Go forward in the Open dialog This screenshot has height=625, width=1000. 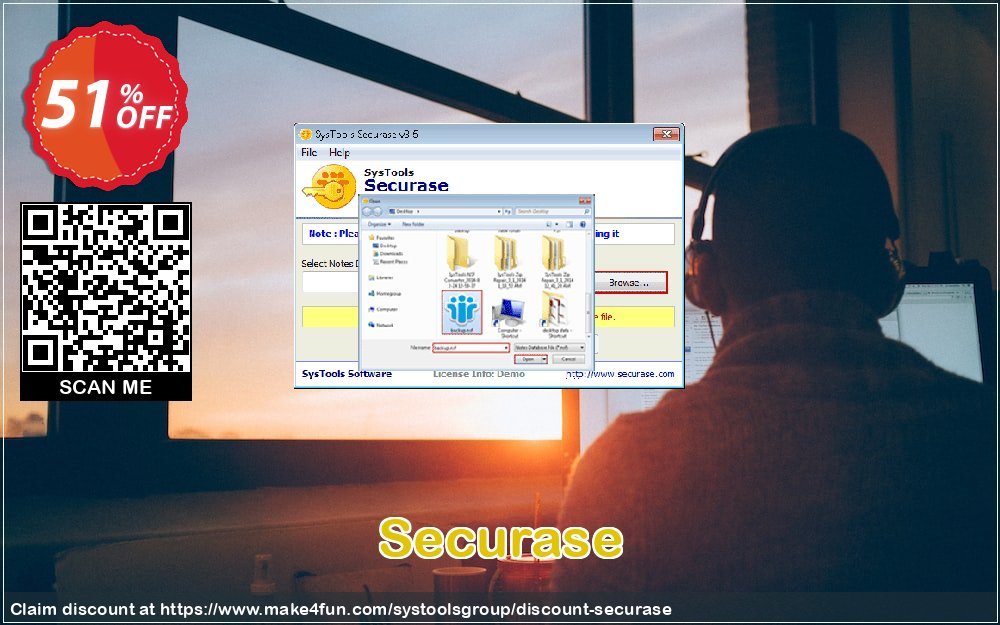coord(378,211)
